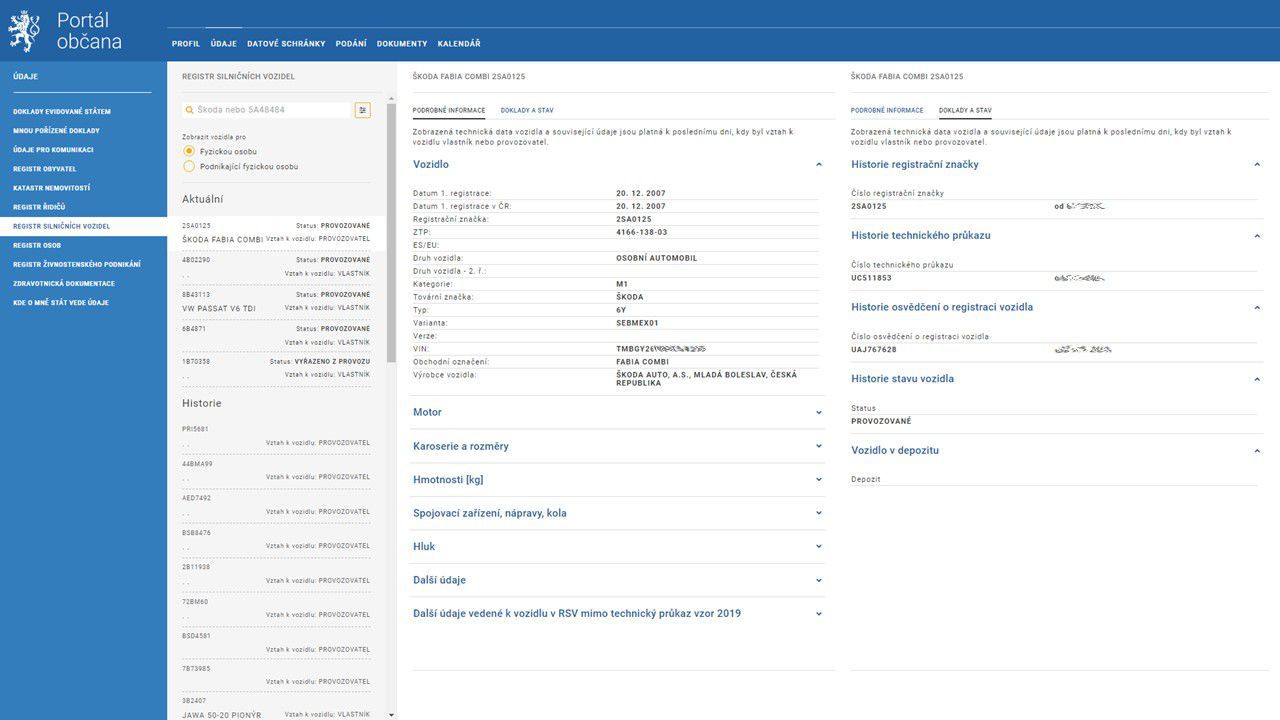
Task: Expand the Karoserie a rozměry section
Action: pyautogui.click(x=818, y=446)
